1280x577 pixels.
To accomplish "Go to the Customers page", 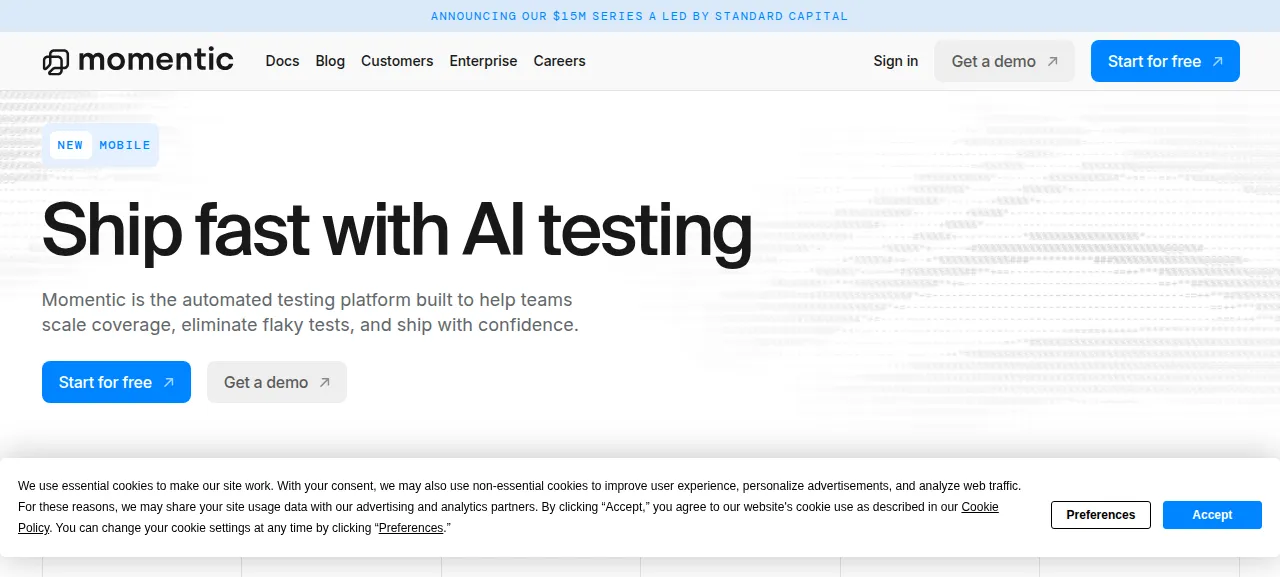I will [x=397, y=61].
